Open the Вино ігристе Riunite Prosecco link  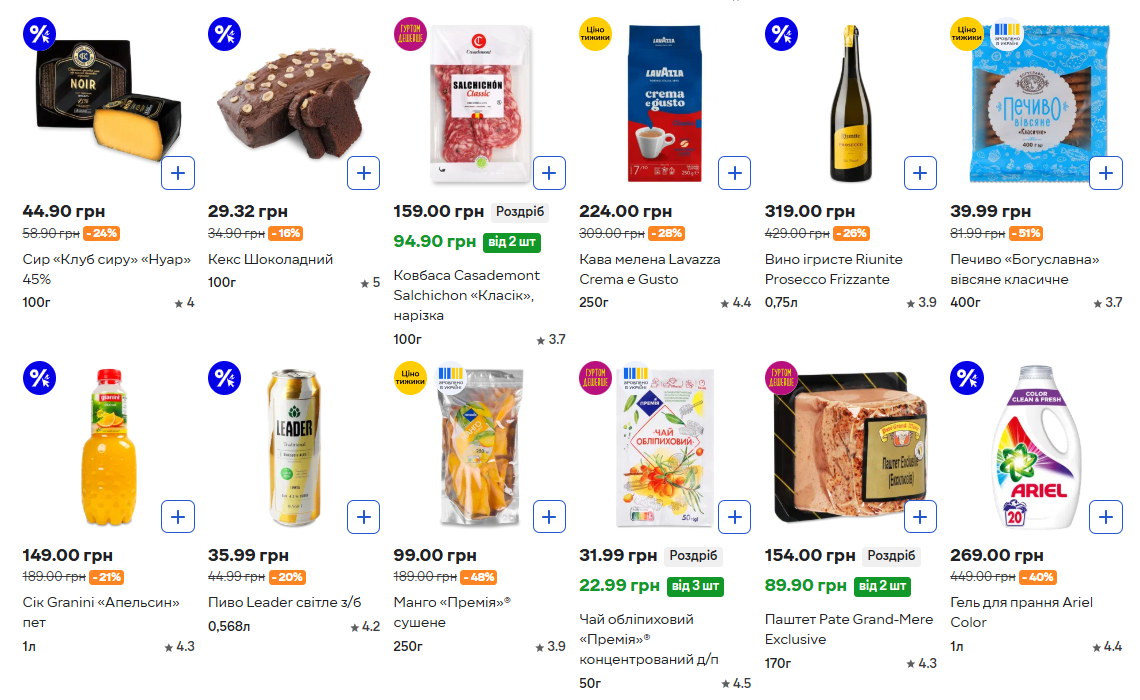tap(833, 269)
